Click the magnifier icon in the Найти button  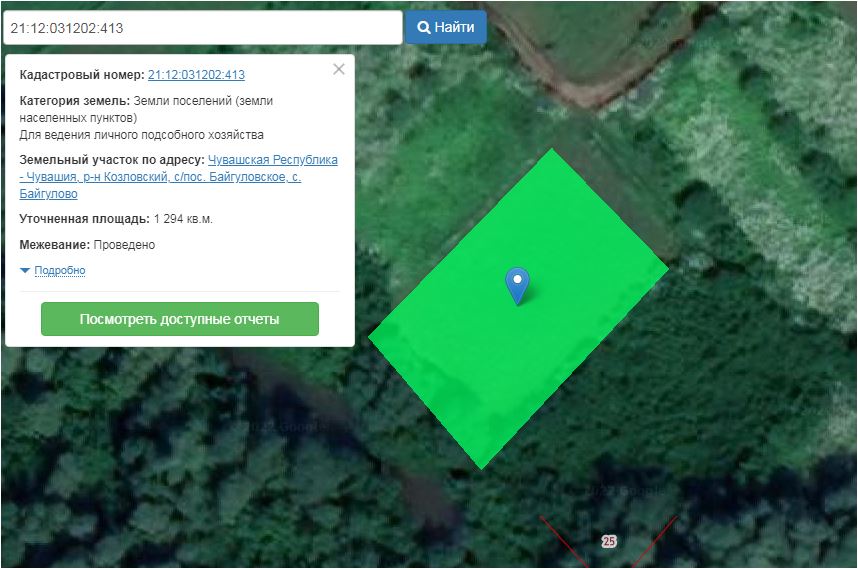click(423, 28)
